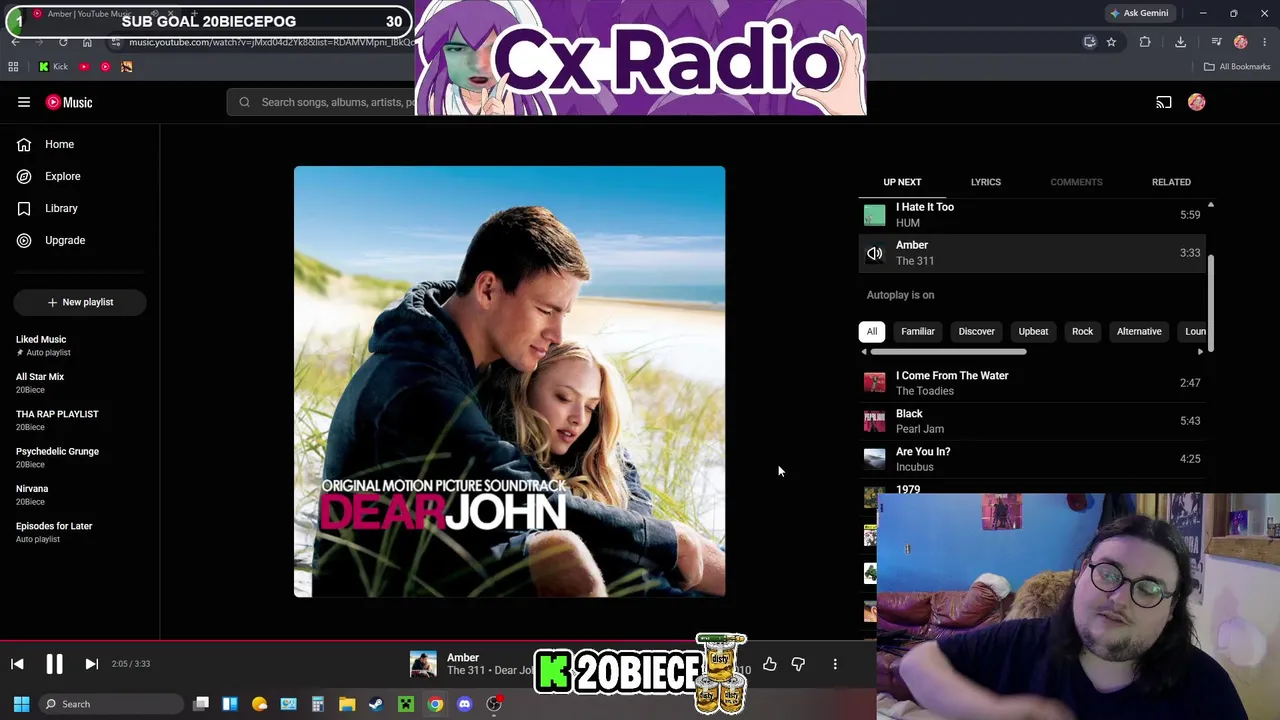Select the Discover filter chip
Viewport: 1280px width, 720px height.
pos(977,332)
